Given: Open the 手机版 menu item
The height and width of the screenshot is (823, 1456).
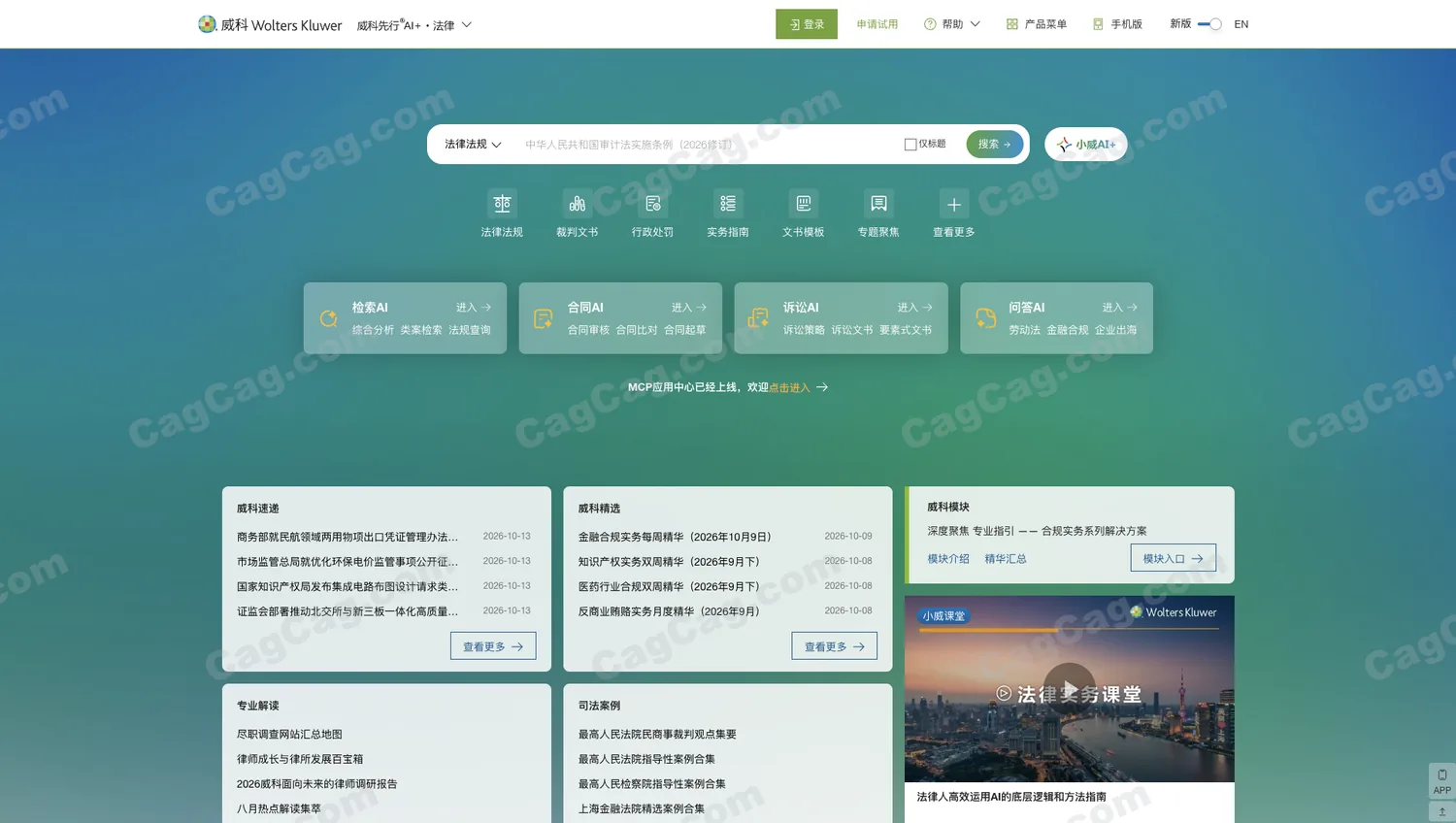Looking at the screenshot, I should coord(1117,24).
